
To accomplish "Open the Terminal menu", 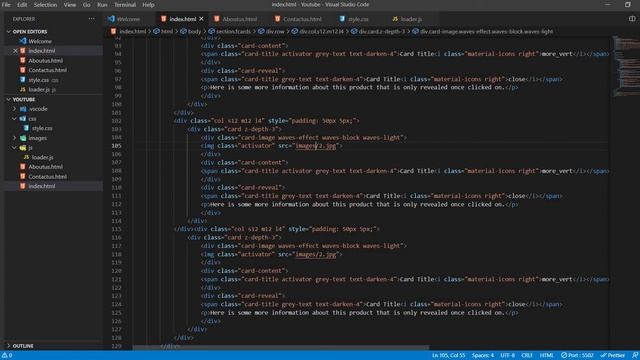I will click(124, 5).
